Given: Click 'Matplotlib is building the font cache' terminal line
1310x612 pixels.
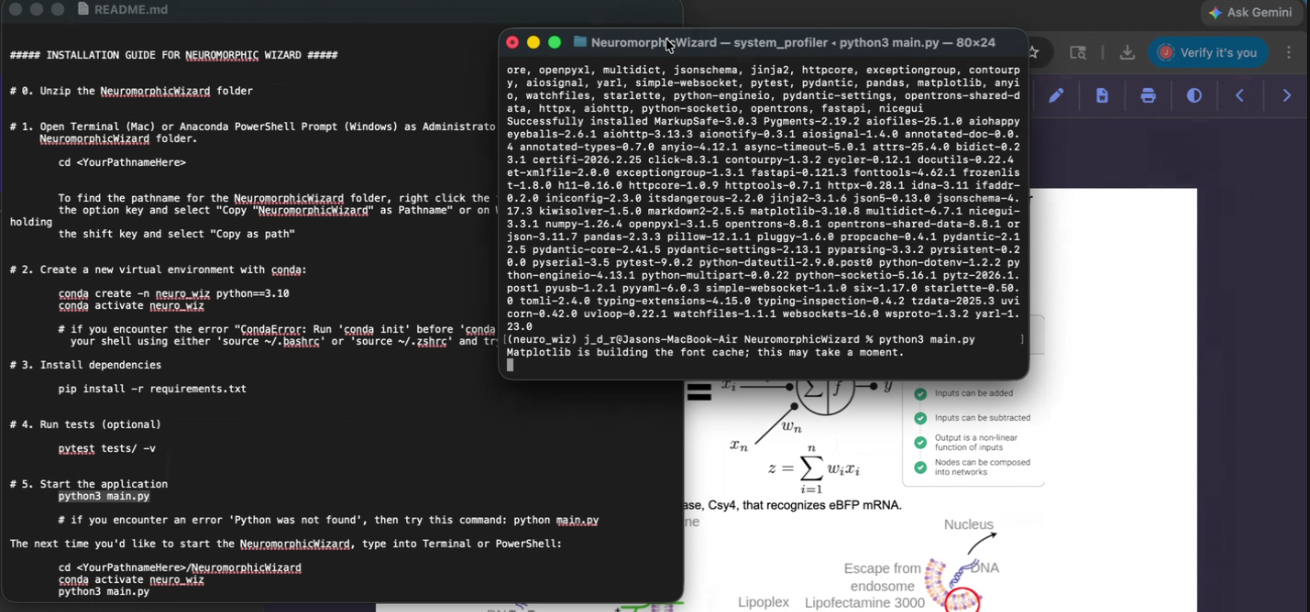Looking at the screenshot, I should coord(705,352).
